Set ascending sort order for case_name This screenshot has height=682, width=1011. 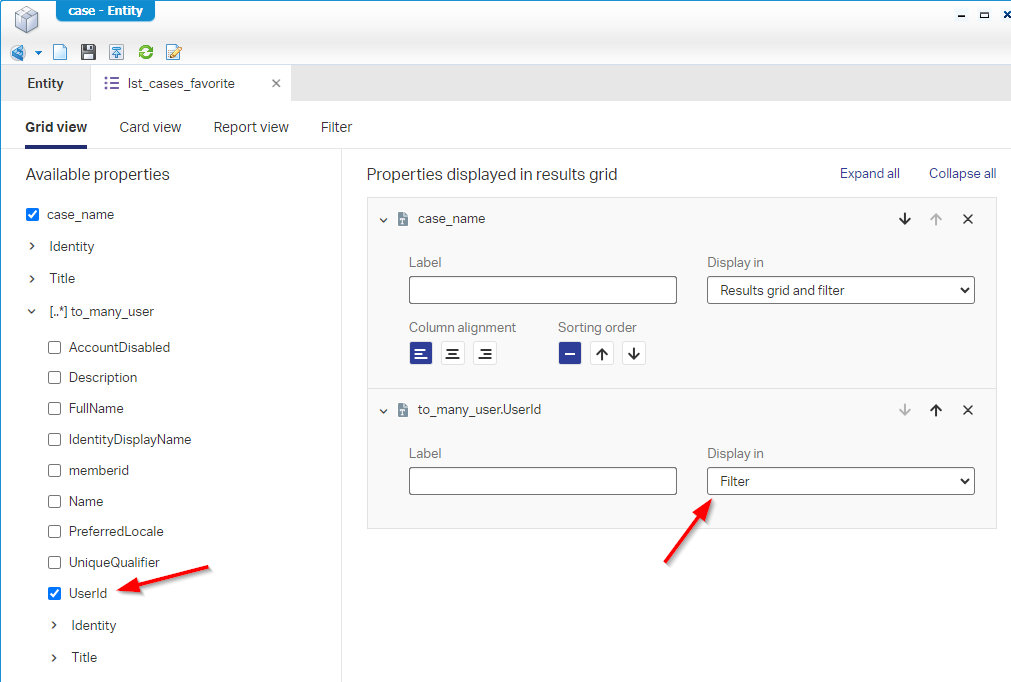pyautogui.click(x=601, y=353)
